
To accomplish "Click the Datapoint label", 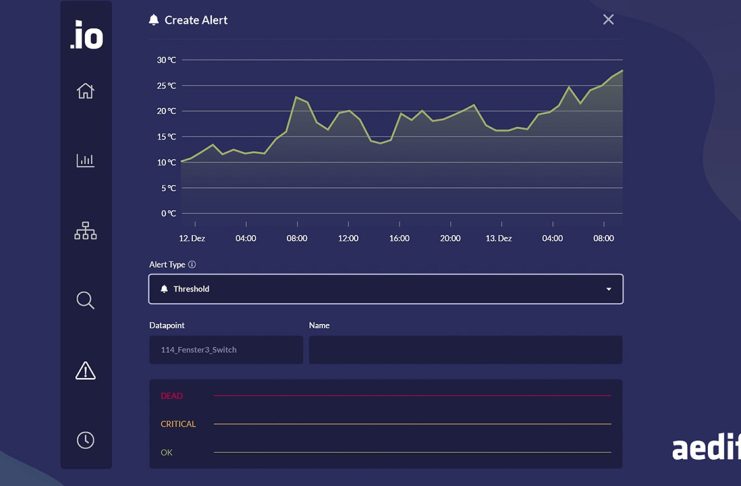I will tap(167, 325).
